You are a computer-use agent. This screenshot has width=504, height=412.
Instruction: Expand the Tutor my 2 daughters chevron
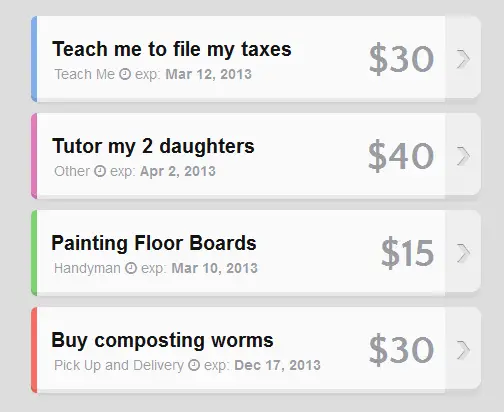[x=463, y=156]
